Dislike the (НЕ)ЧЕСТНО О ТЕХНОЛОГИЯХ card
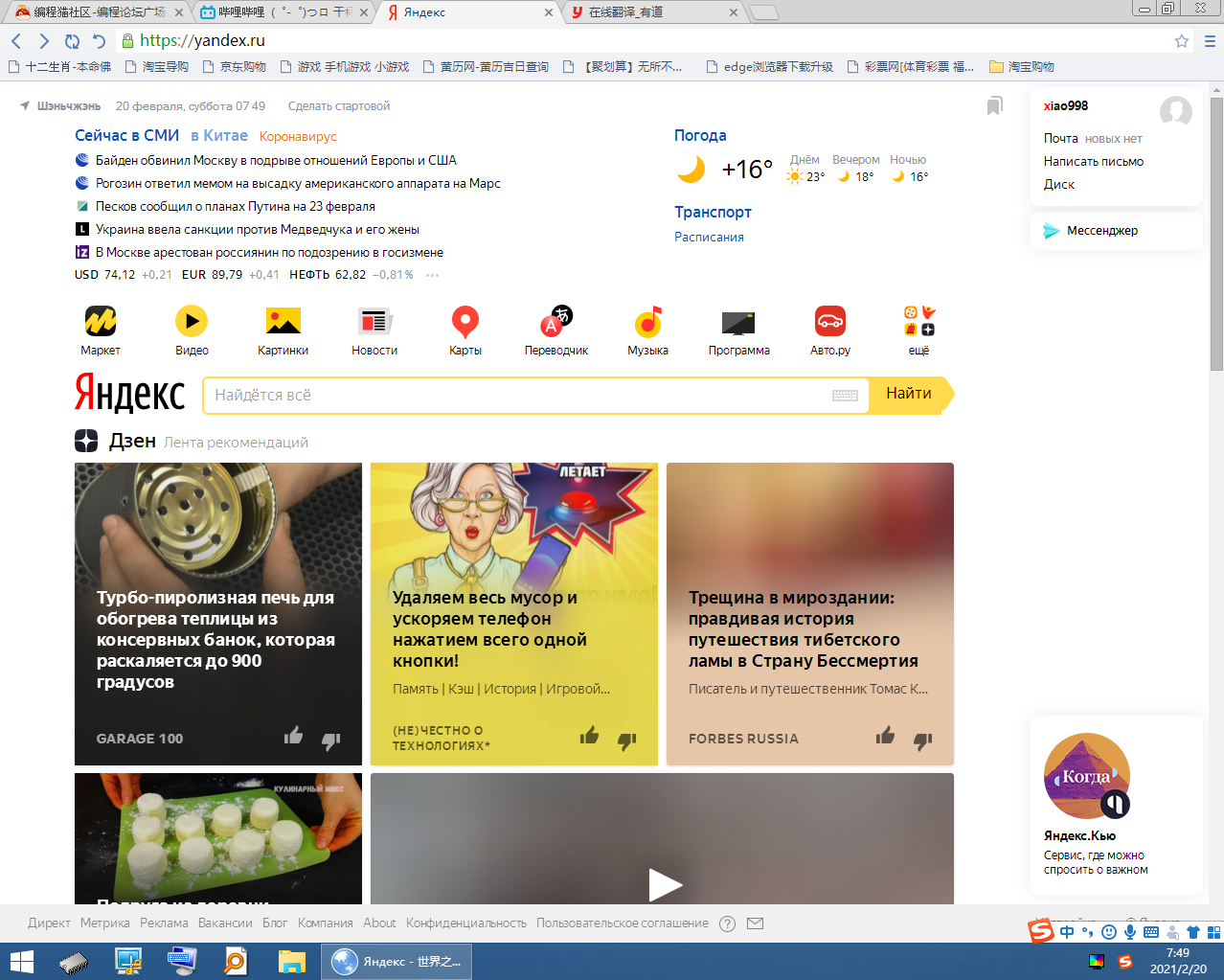The height and width of the screenshot is (980, 1224). click(626, 740)
